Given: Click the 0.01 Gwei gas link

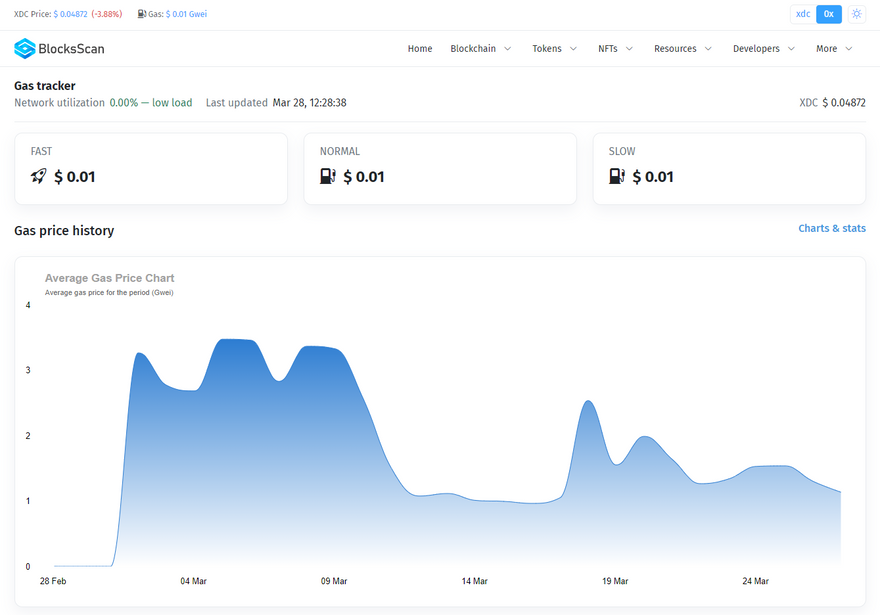Looking at the screenshot, I should [187, 15].
